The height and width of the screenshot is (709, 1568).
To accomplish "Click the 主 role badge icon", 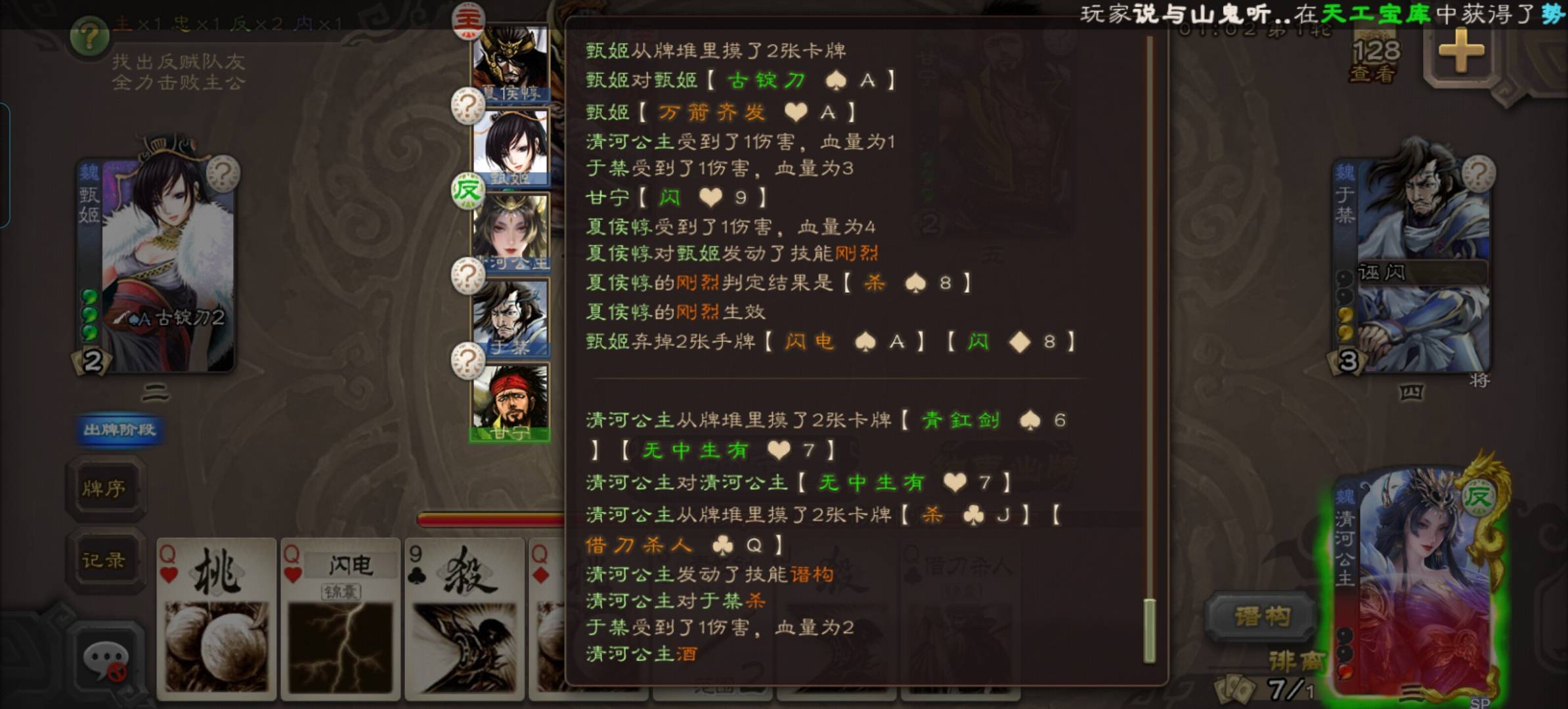I will [468, 20].
